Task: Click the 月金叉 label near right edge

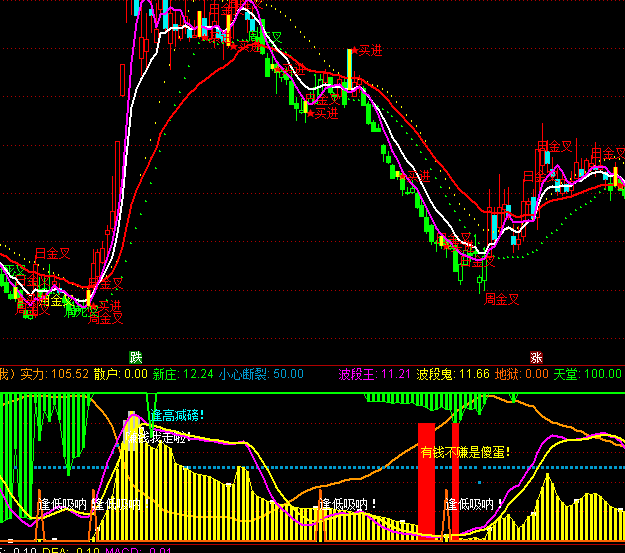Action: point(604,153)
